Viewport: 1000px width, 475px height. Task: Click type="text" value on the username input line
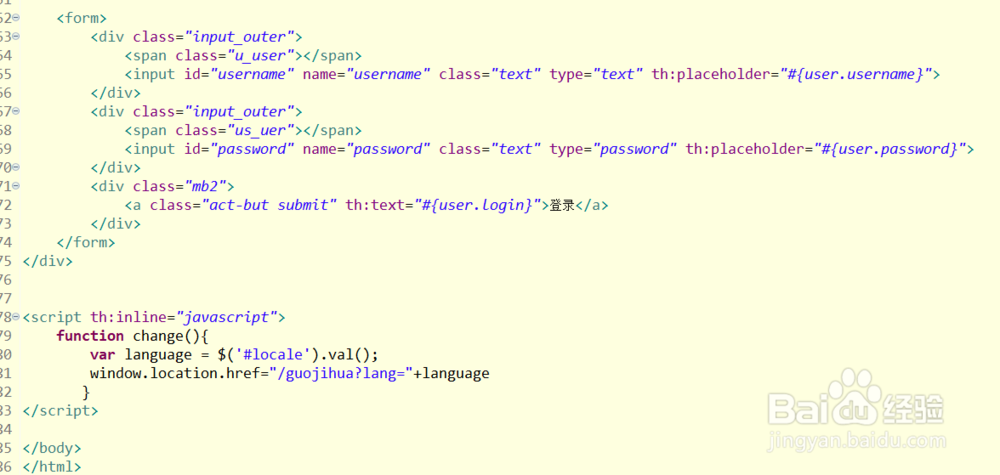[x=618, y=74]
